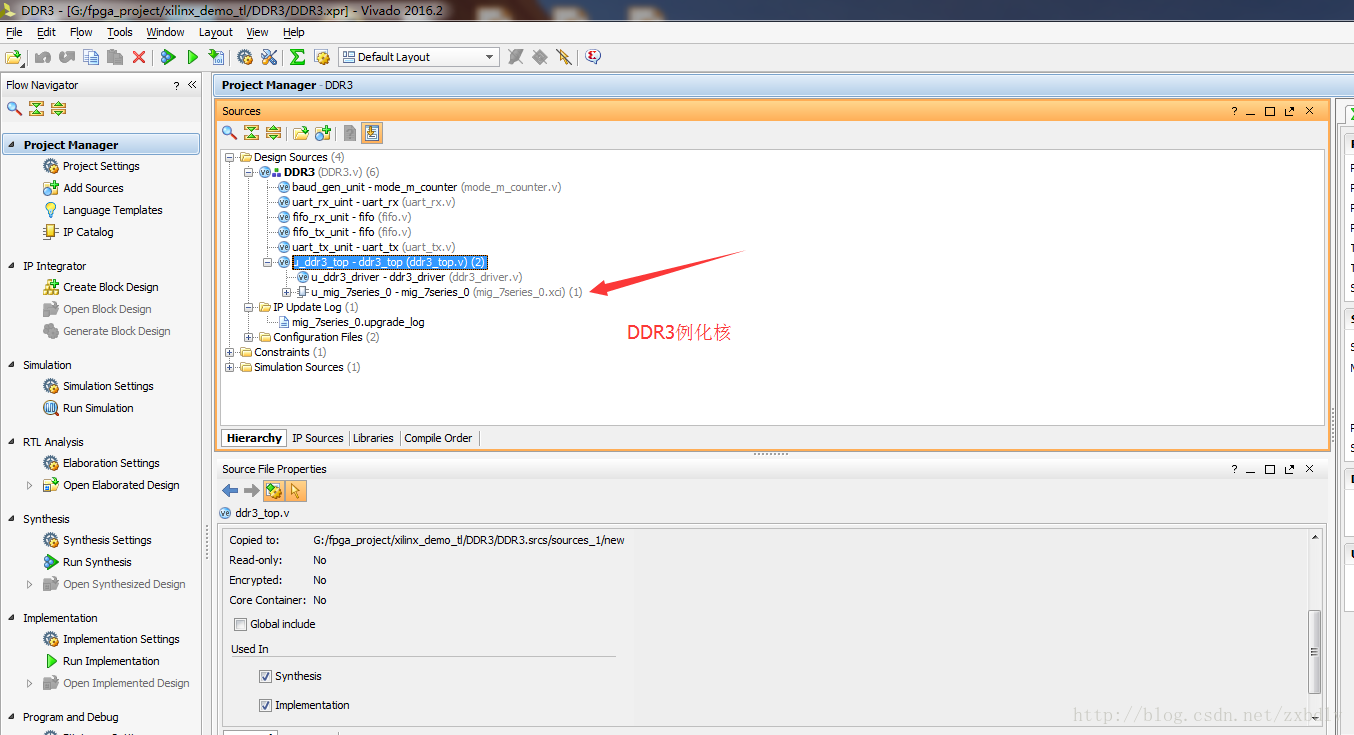The image size is (1354, 735).
Task: Uncheck the Implementation checkbox under Used In
Action: point(265,705)
